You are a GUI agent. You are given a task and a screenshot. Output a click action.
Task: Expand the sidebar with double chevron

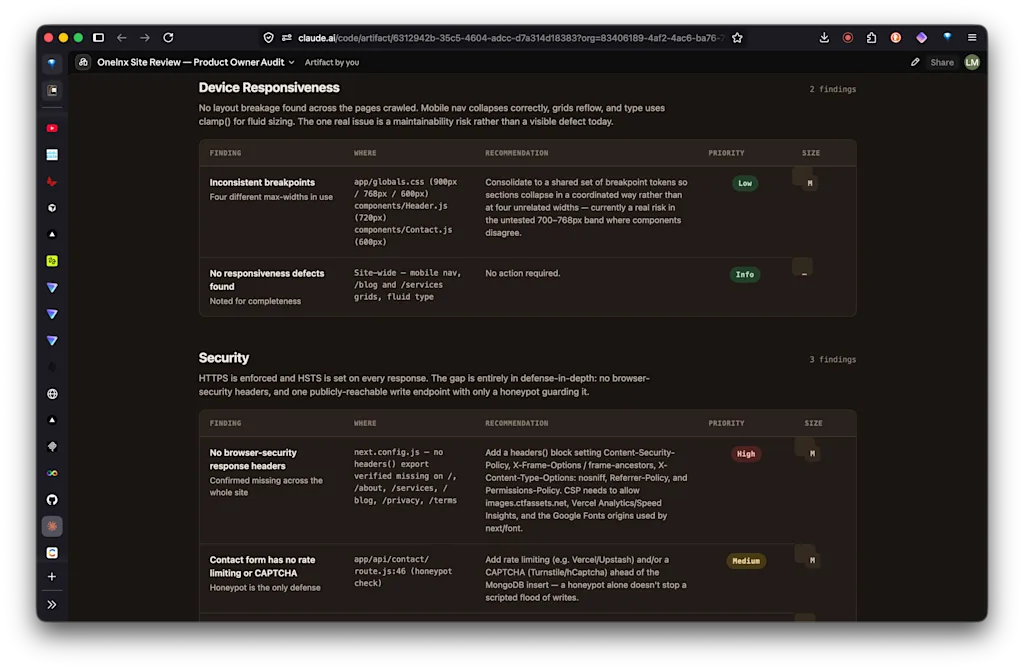(x=52, y=605)
